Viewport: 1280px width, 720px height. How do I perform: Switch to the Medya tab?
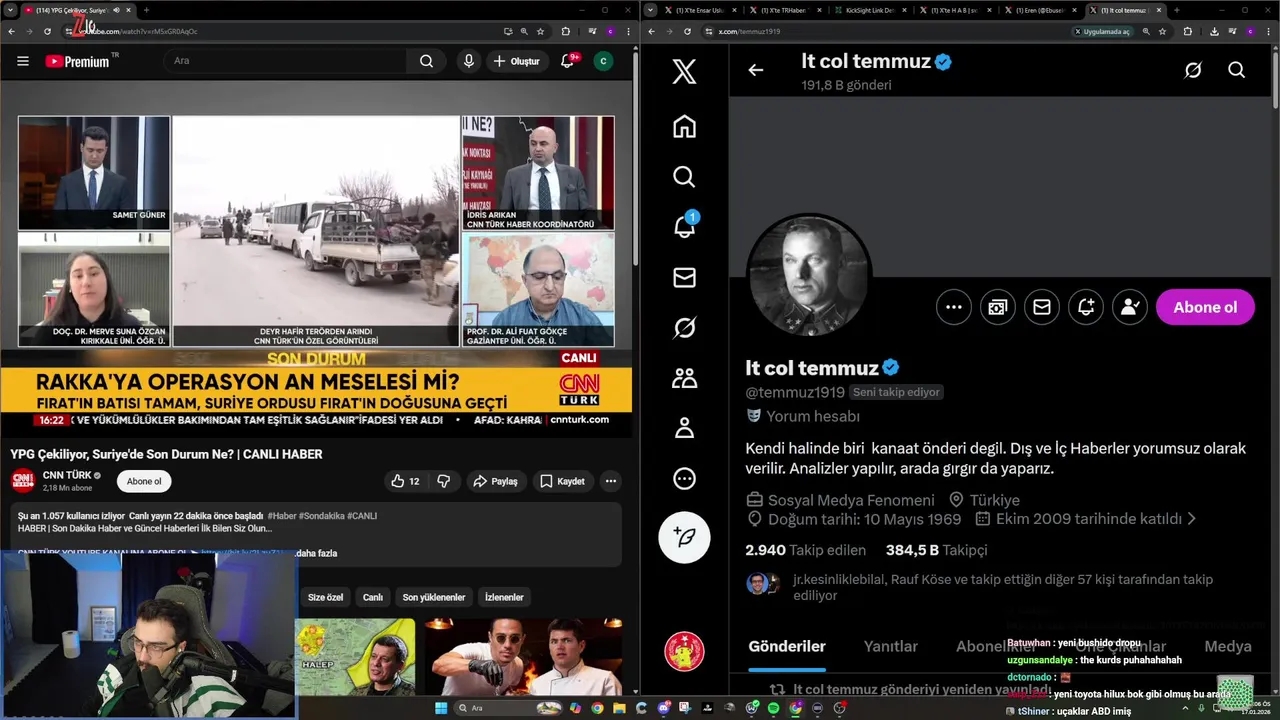point(1228,646)
